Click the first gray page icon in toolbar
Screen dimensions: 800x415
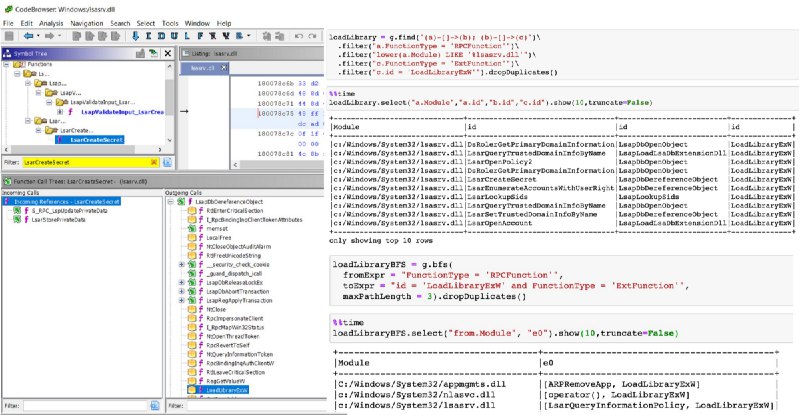pos(77,36)
